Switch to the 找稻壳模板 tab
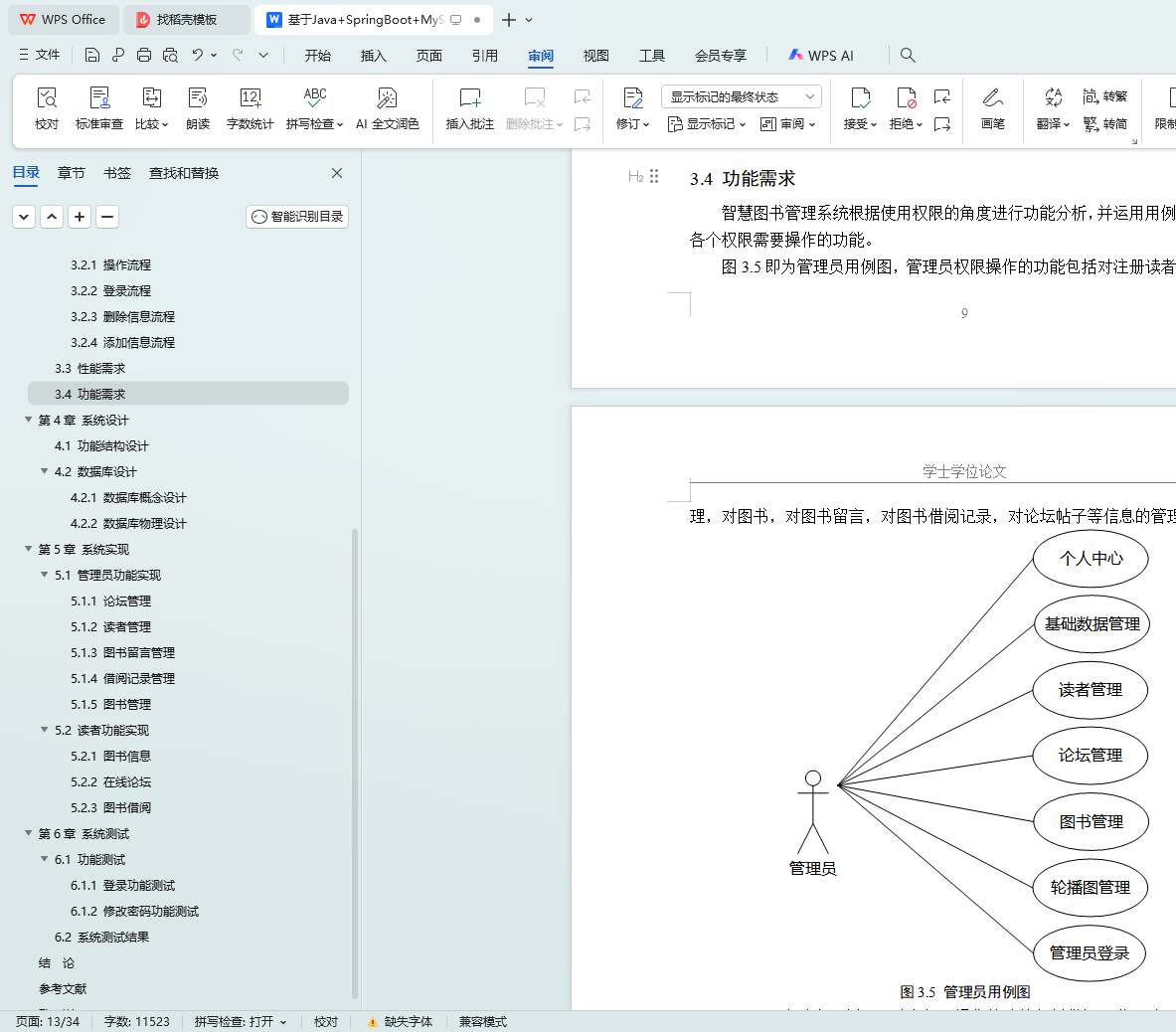Image resolution: width=1176 pixels, height=1032 pixels. 186,20
